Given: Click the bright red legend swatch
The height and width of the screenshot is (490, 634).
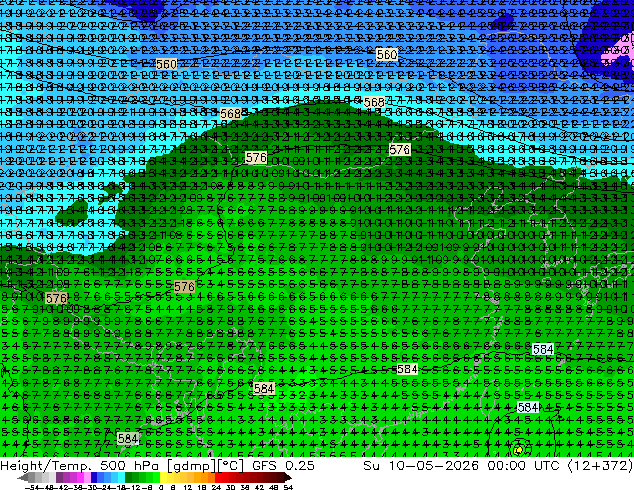Looking at the screenshot, I should [218, 477].
